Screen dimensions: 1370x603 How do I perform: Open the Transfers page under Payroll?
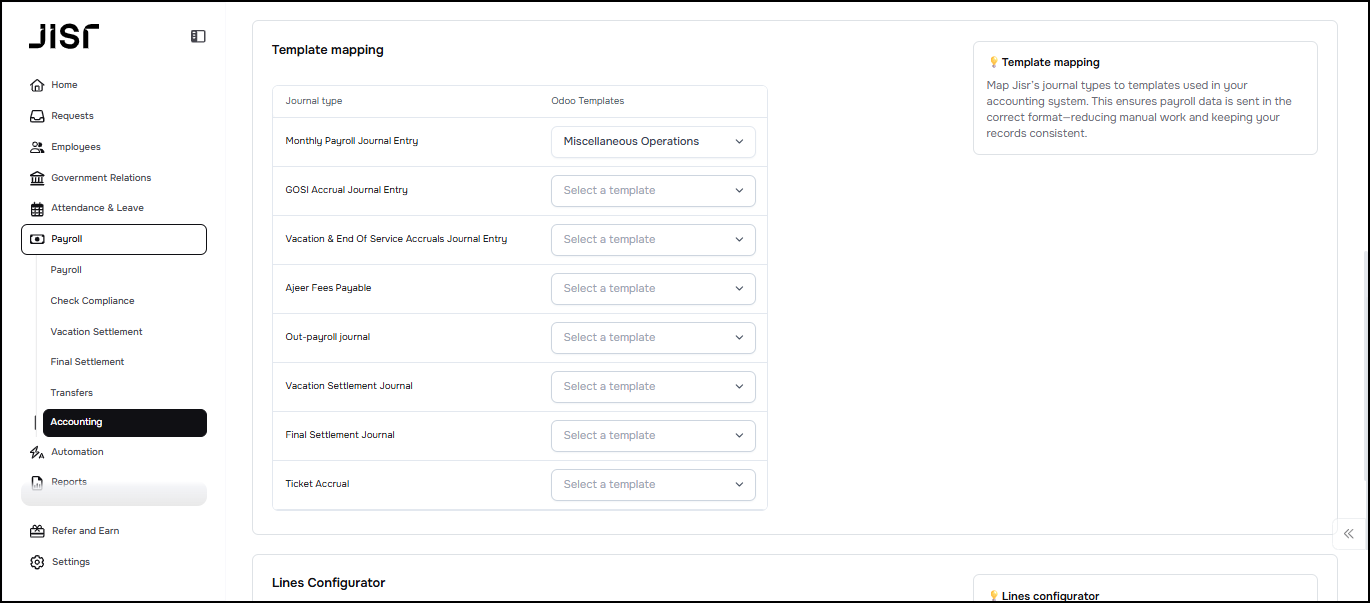tap(71, 393)
